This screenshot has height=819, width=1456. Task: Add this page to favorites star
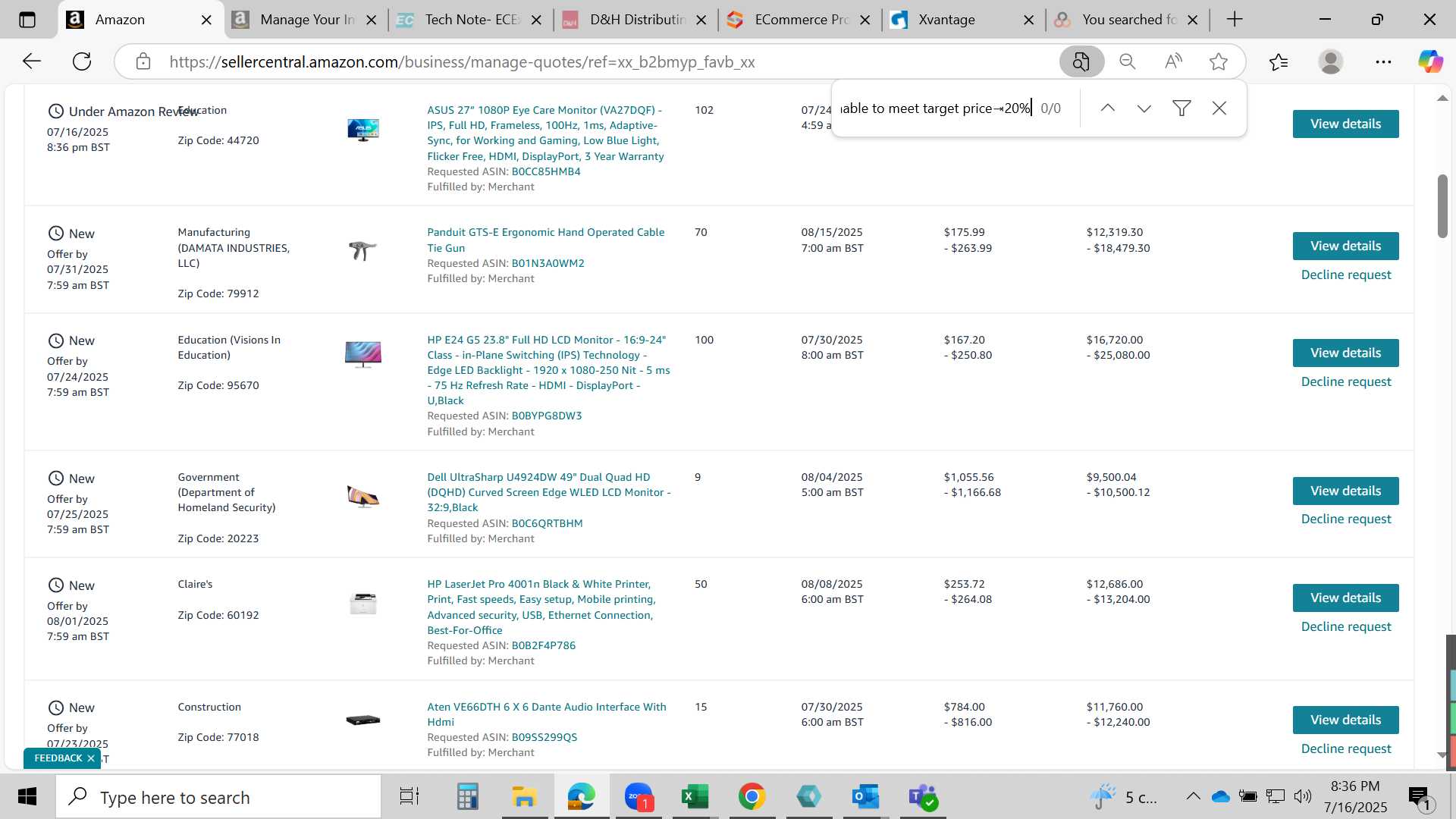pyautogui.click(x=1219, y=61)
